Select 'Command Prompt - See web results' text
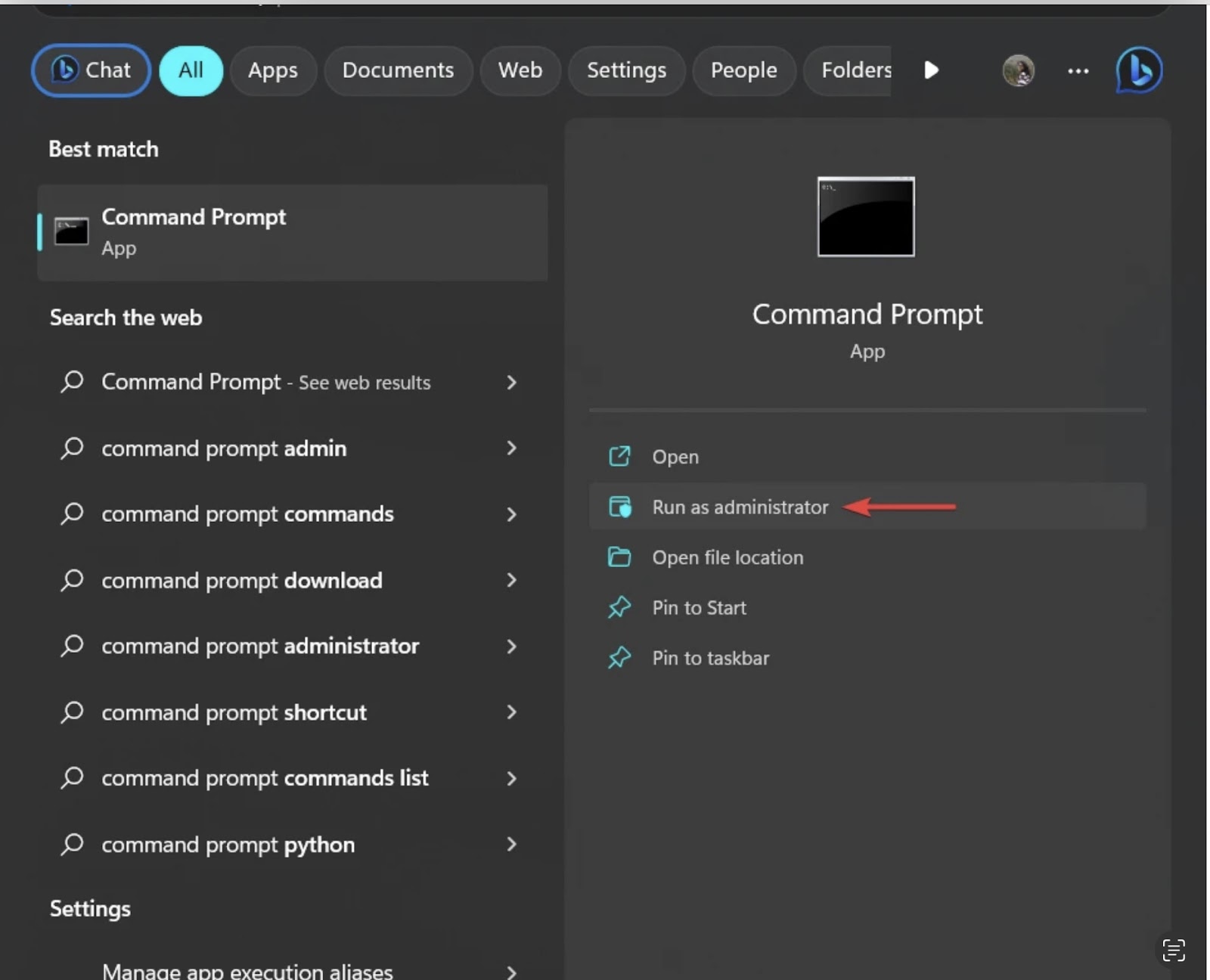 pyautogui.click(x=266, y=382)
